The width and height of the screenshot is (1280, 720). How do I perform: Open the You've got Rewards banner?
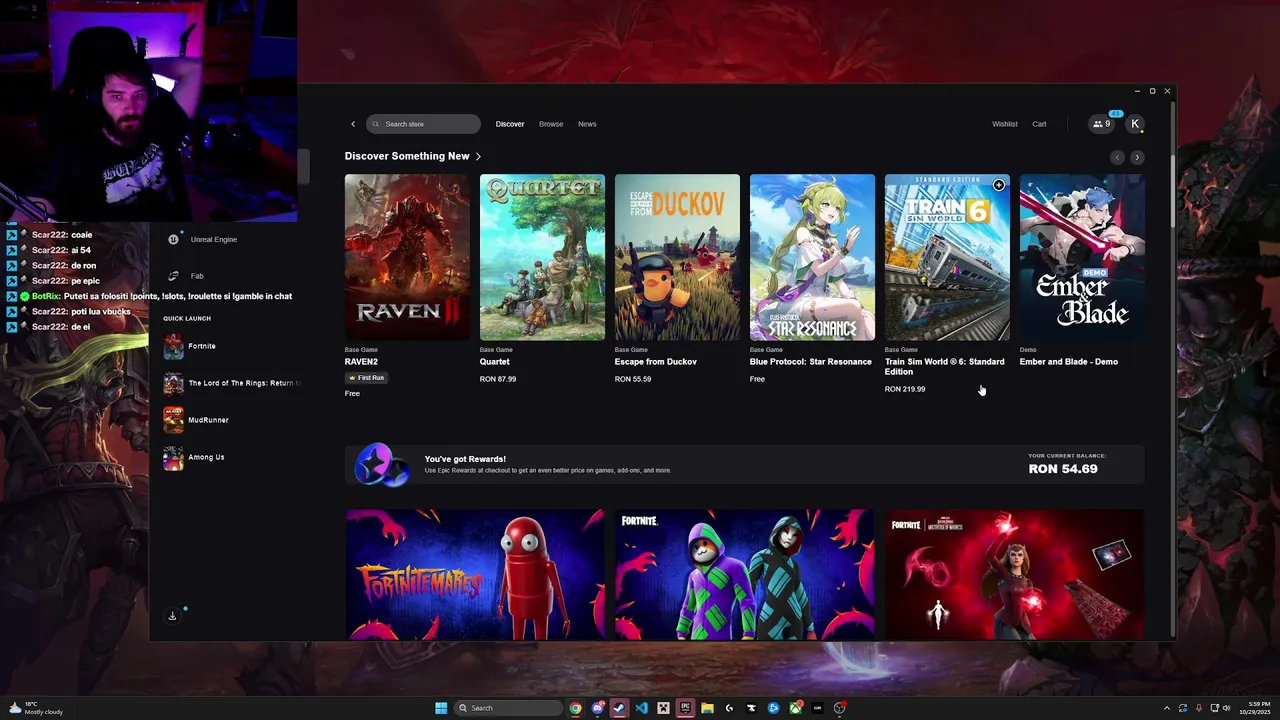coord(745,465)
